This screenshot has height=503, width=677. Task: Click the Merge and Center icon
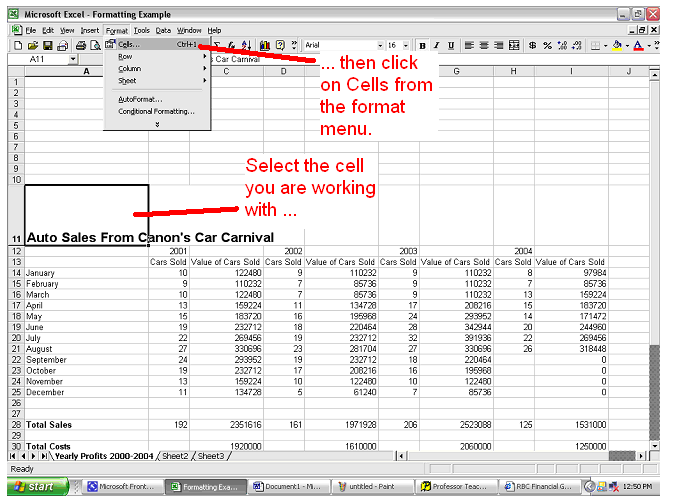pos(514,45)
